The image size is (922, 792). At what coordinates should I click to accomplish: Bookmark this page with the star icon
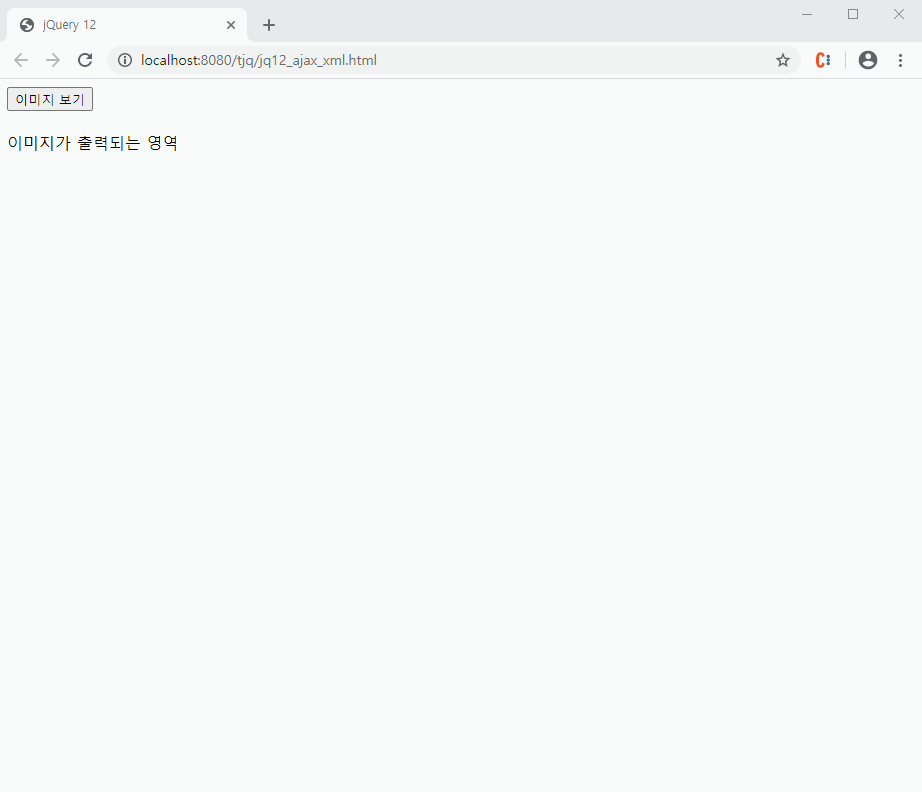click(783, 60)
